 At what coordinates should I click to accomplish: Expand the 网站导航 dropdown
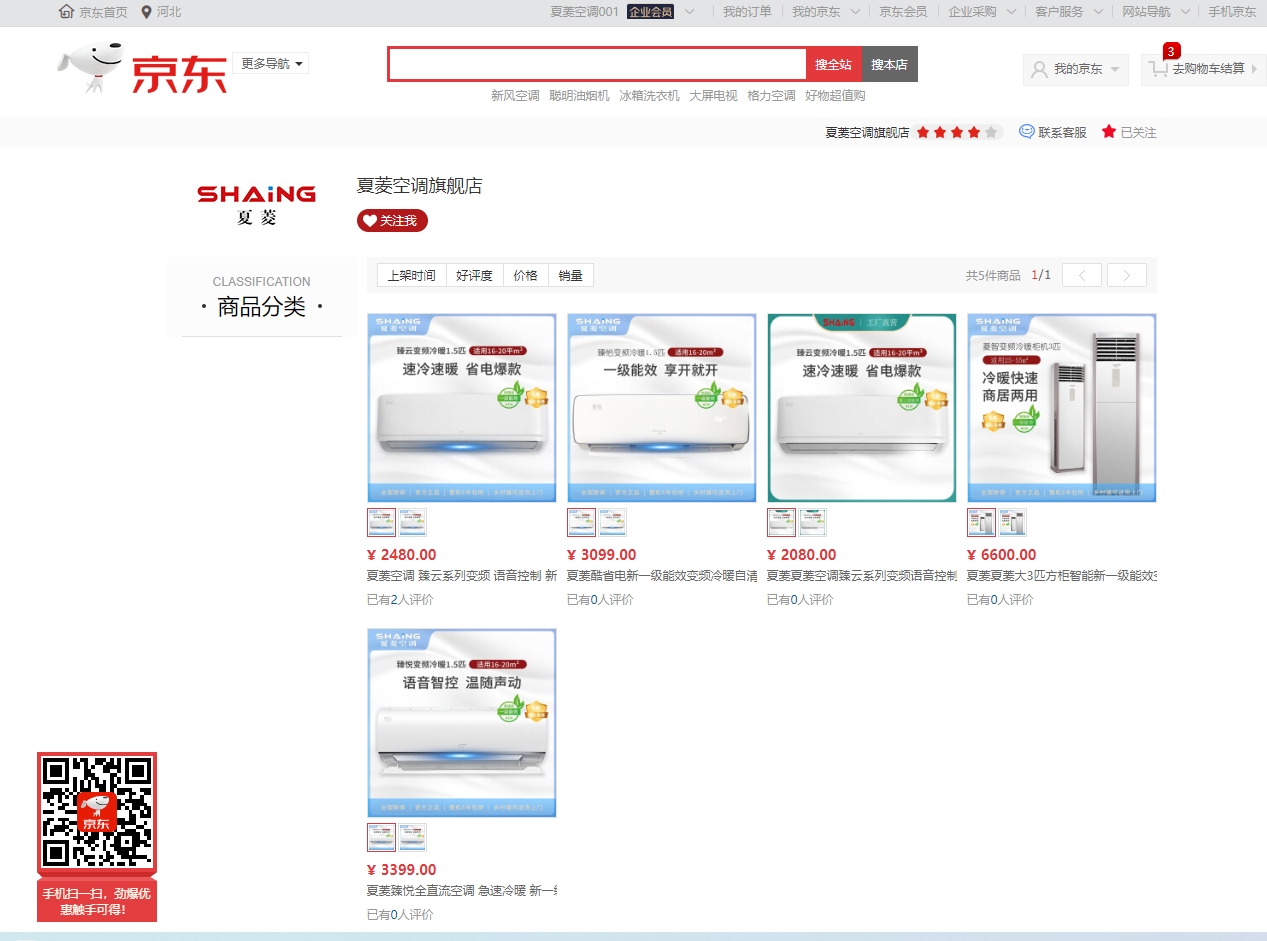1156,12
